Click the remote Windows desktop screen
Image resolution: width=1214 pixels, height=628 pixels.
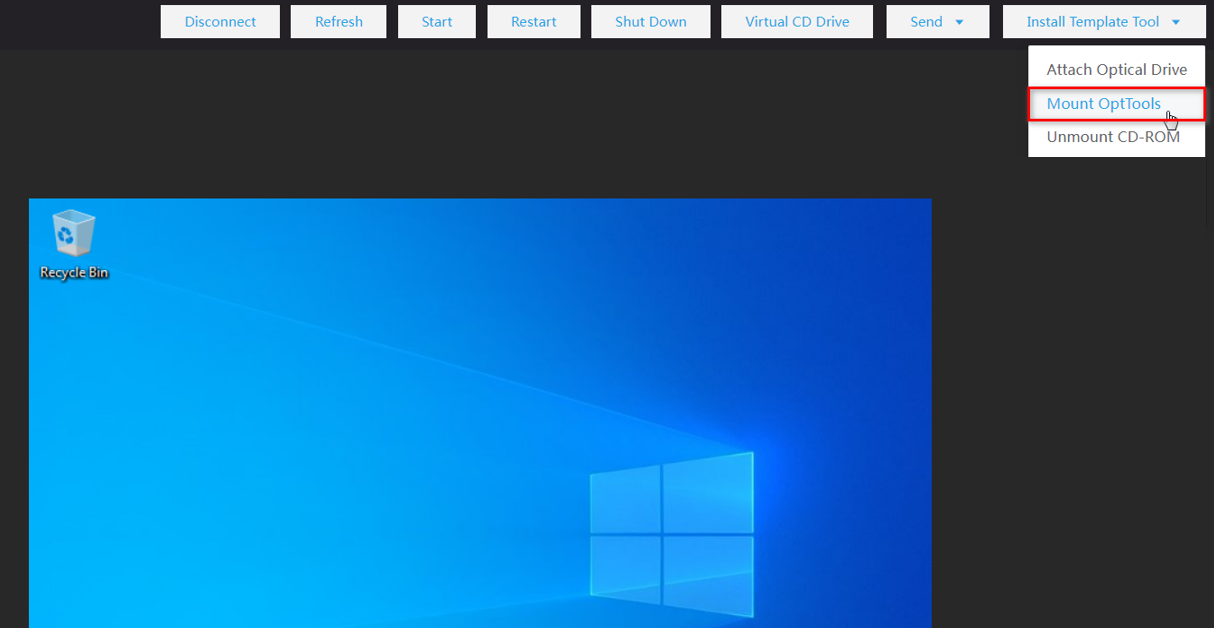click(x=480, y=413)
